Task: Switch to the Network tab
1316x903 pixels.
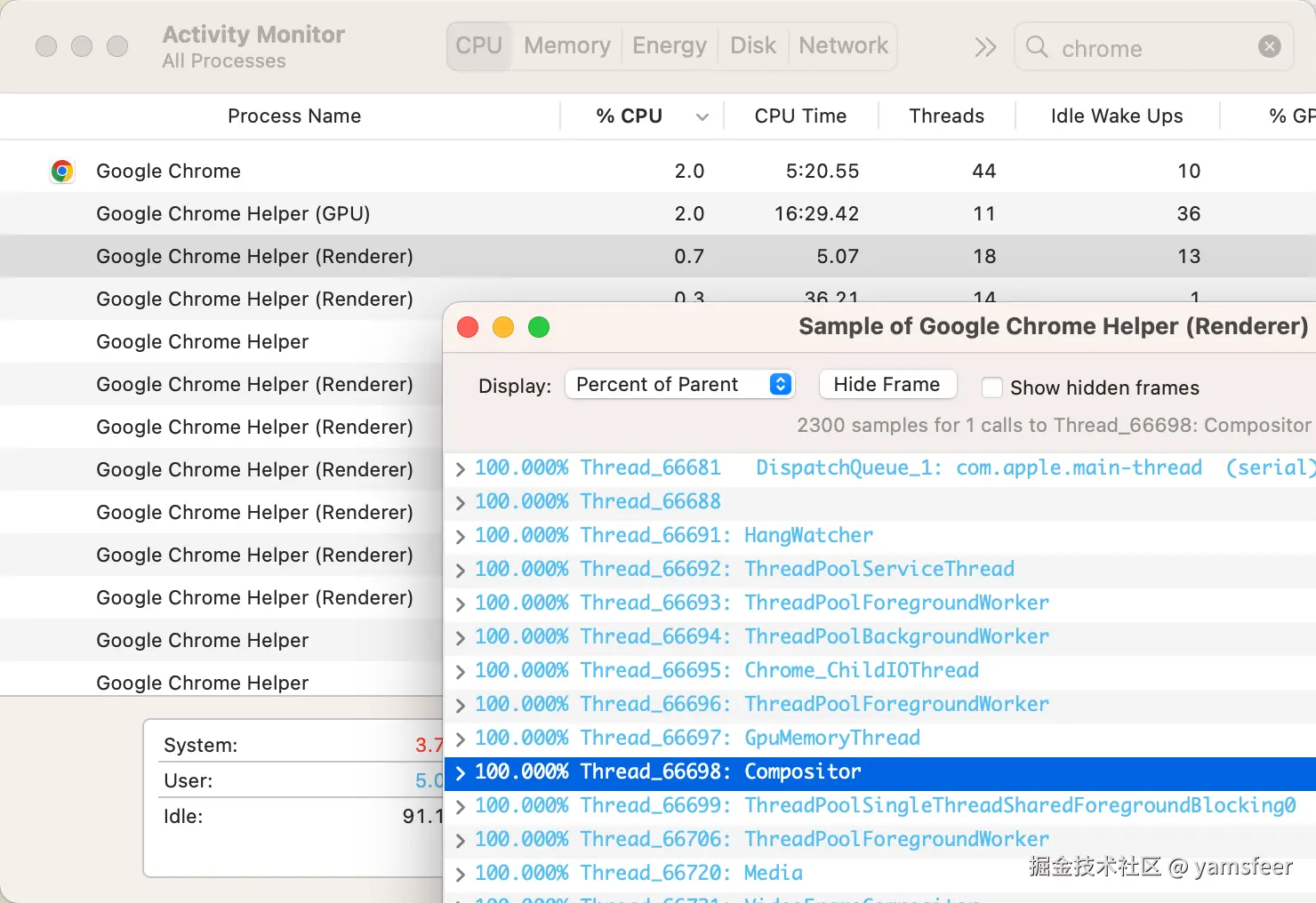Action: [x=844, y=46]
